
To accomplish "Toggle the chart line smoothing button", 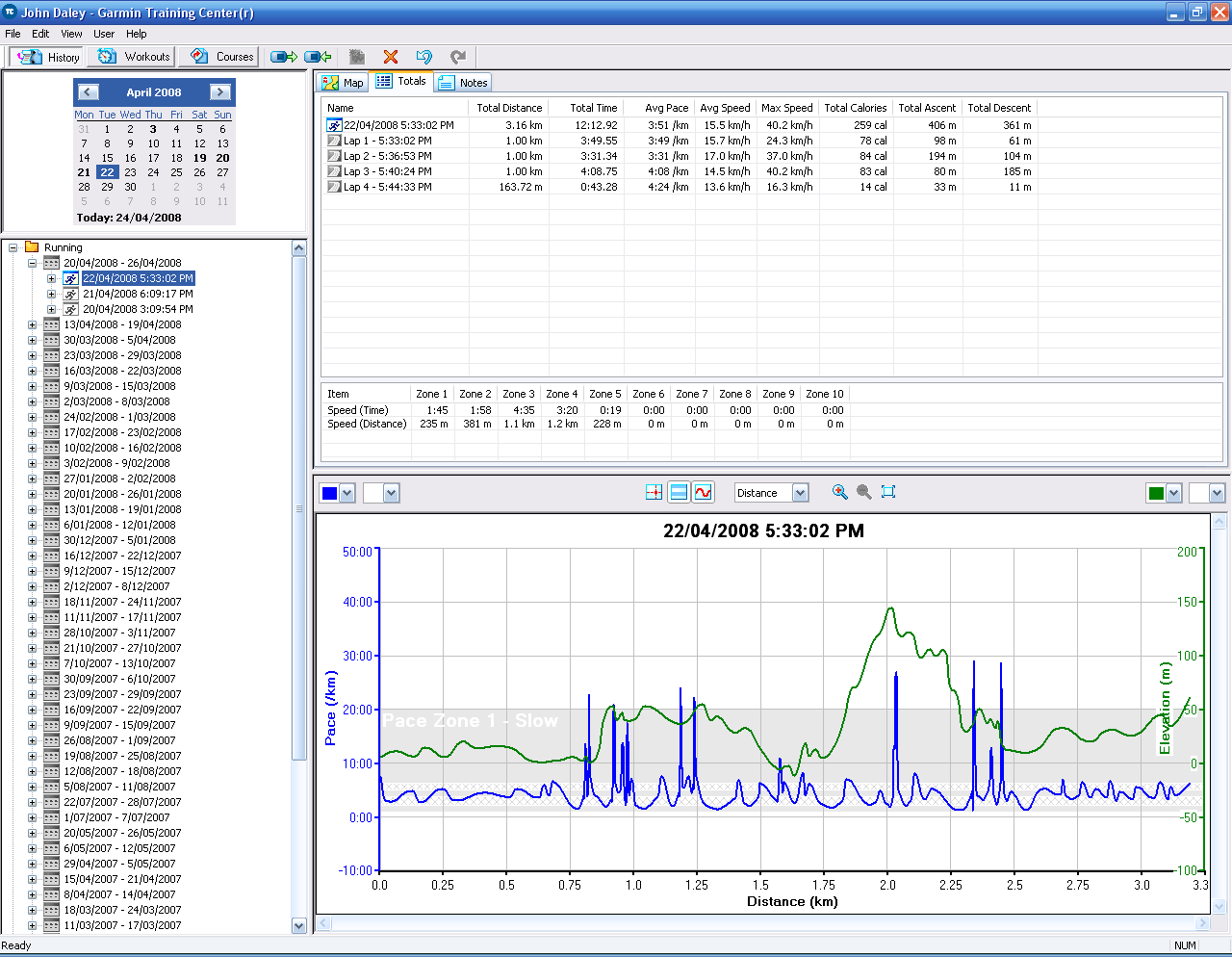I will point(704,493).
